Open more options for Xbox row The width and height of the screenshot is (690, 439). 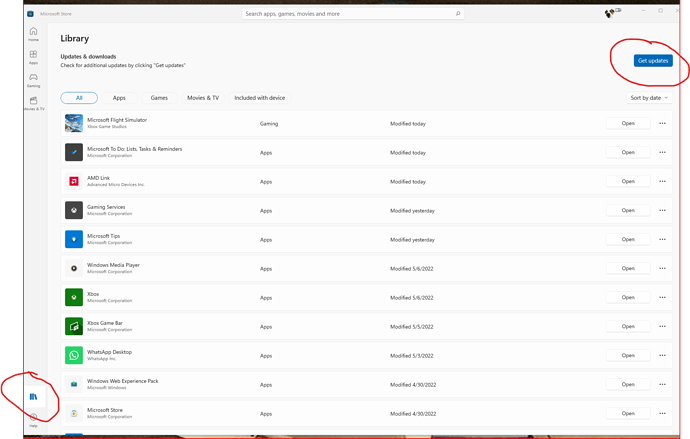(662, 298)
